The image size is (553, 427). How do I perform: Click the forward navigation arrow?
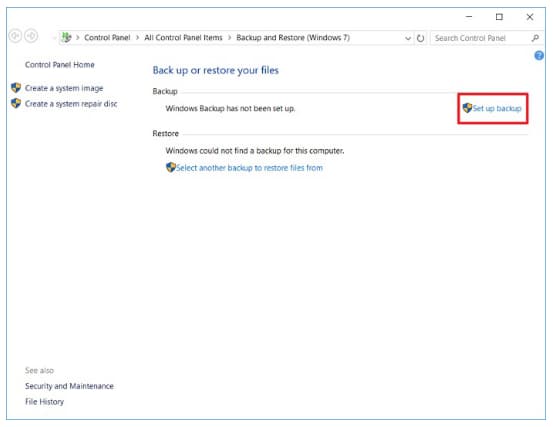pyautogui.click(x=31, y=36)
